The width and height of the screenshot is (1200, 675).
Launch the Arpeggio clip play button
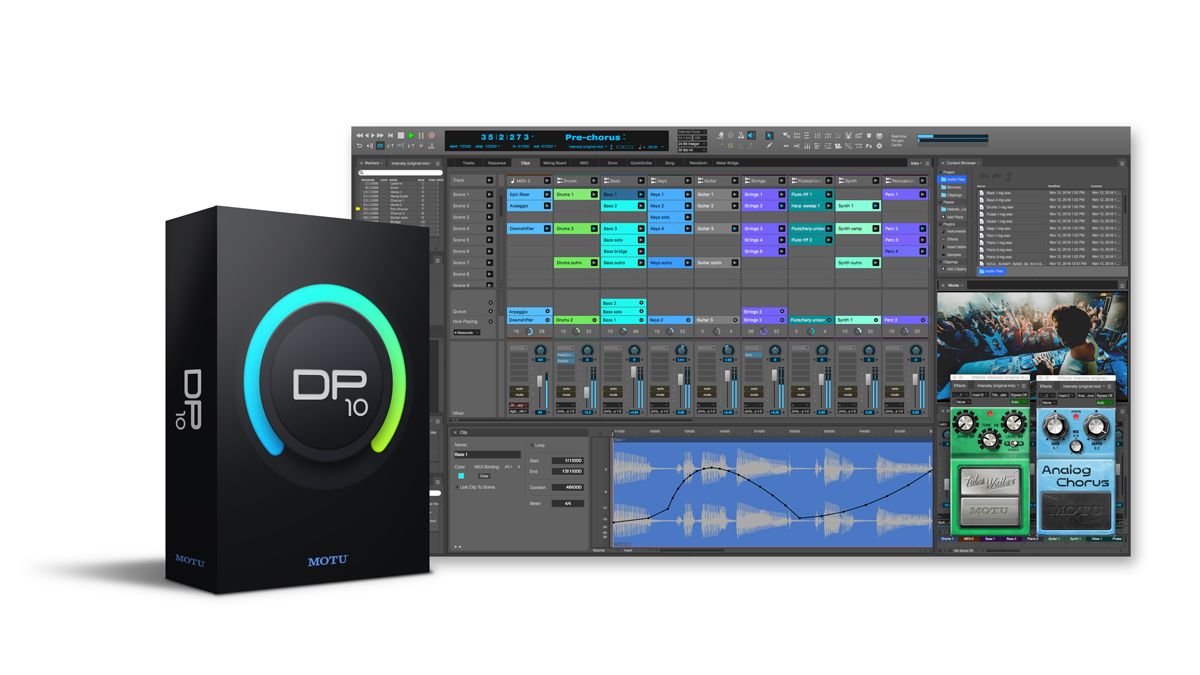pos(547,206)
